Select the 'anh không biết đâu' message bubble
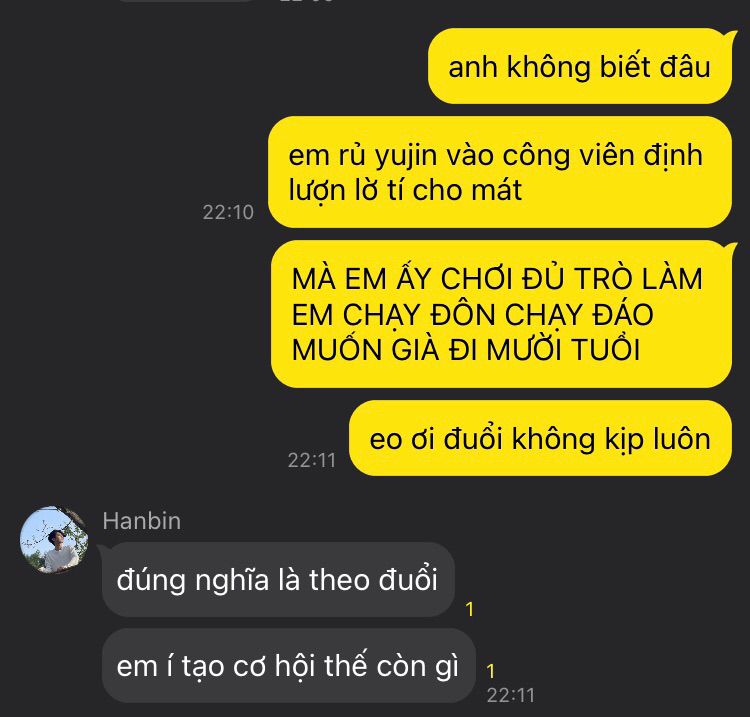The width and height of the screenshot is (750, 717). point(580,66)
